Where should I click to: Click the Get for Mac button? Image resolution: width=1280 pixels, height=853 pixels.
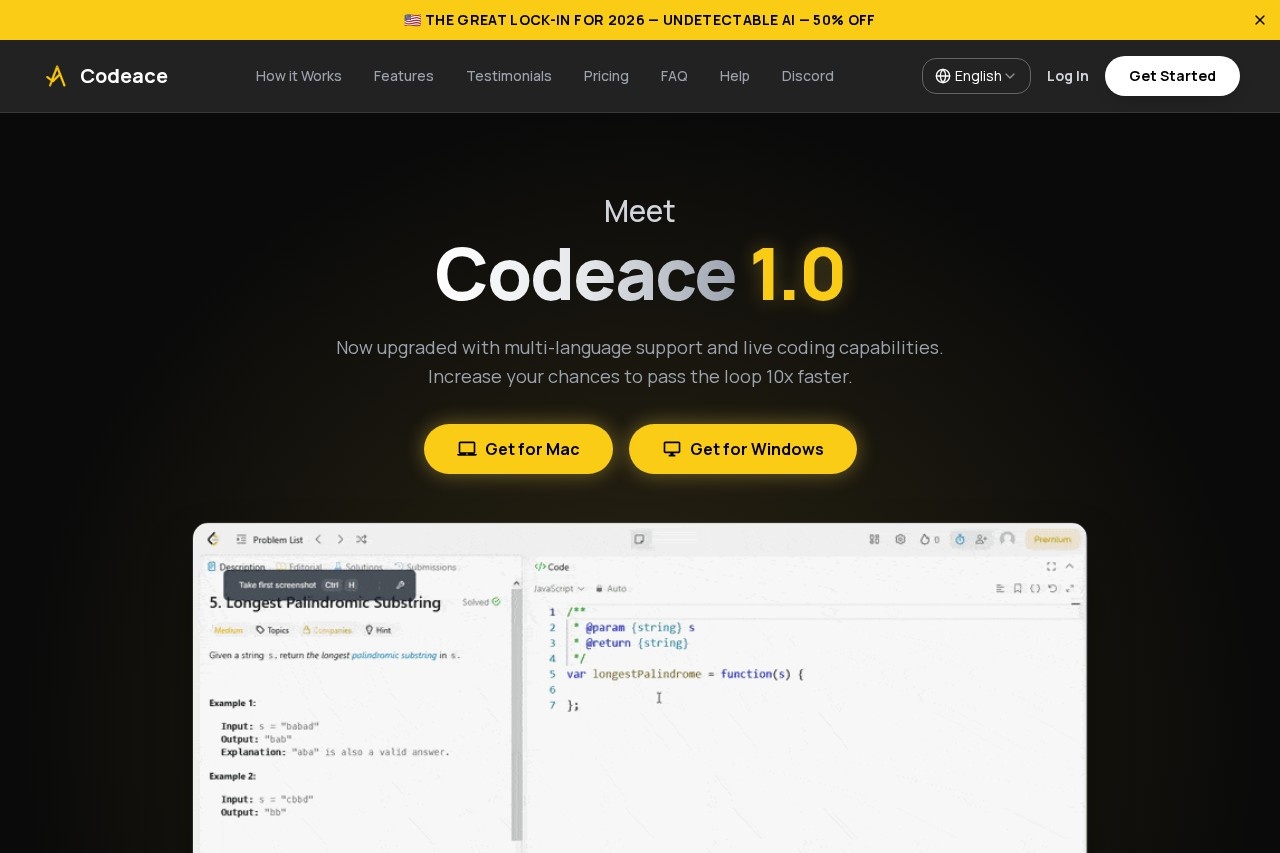pos(518,449)
